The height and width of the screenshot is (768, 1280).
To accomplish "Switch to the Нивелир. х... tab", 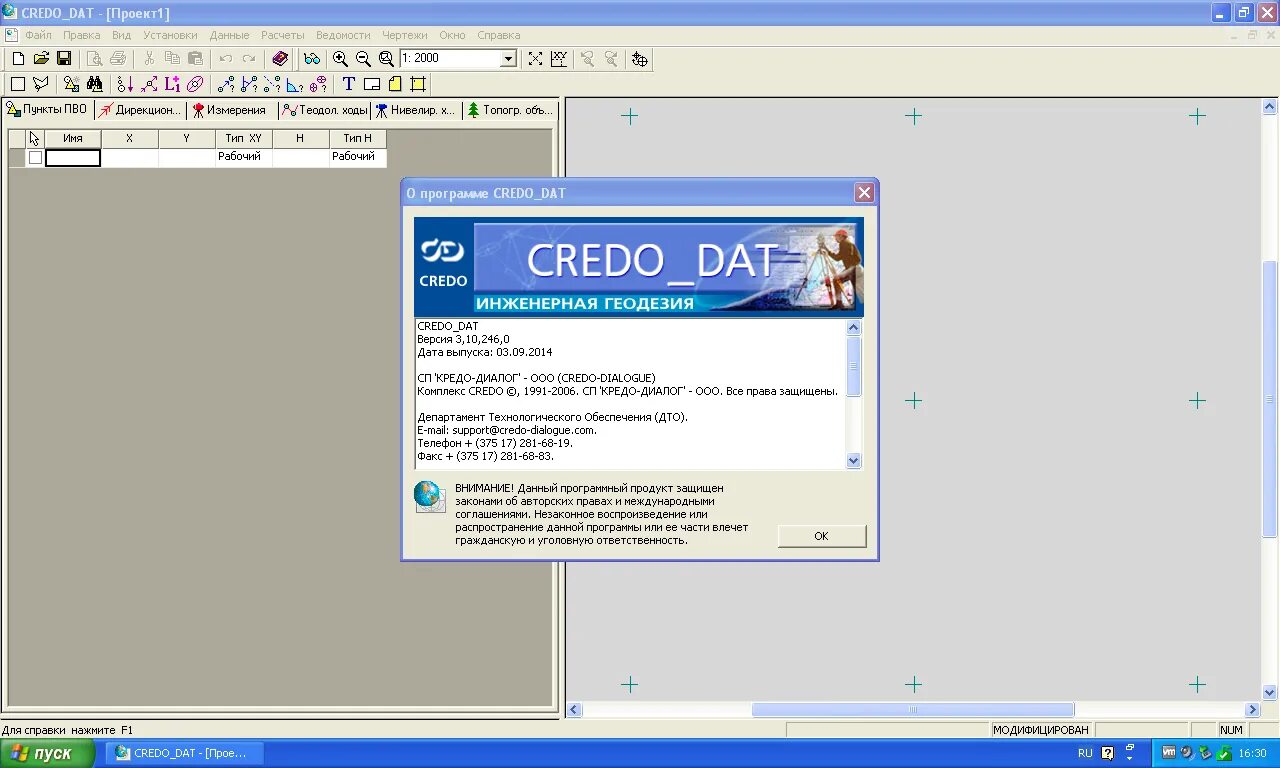I will (x=414, y=110).
